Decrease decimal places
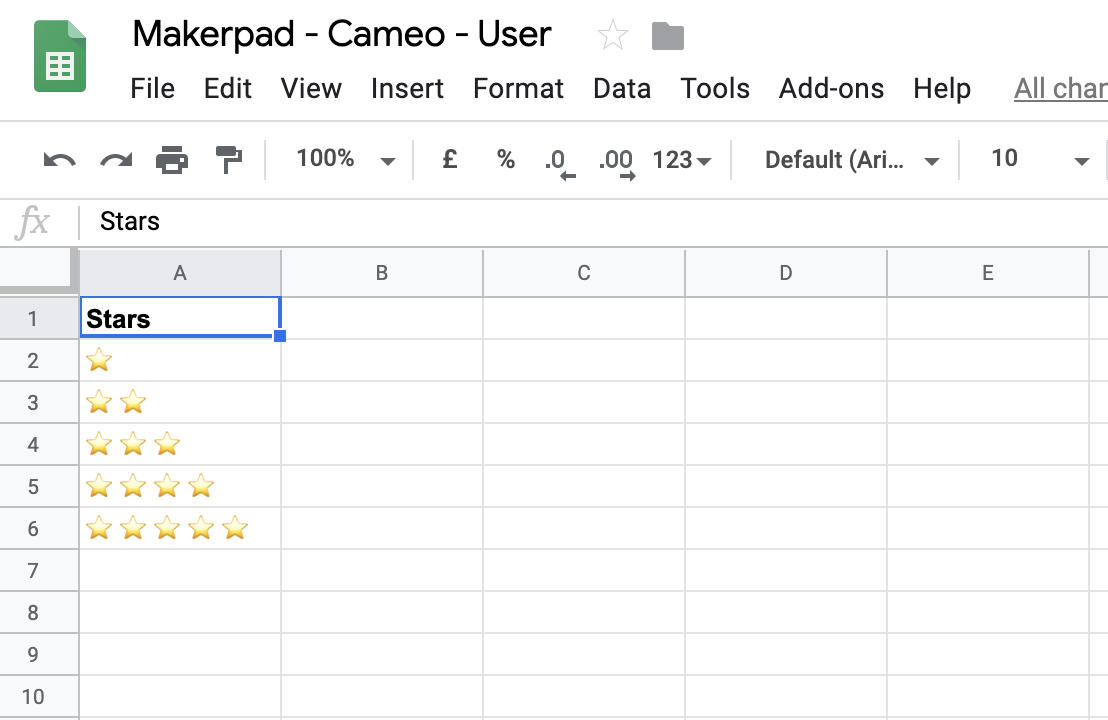The width and height of the screenshot is (1108, 720). click(557, 161)
